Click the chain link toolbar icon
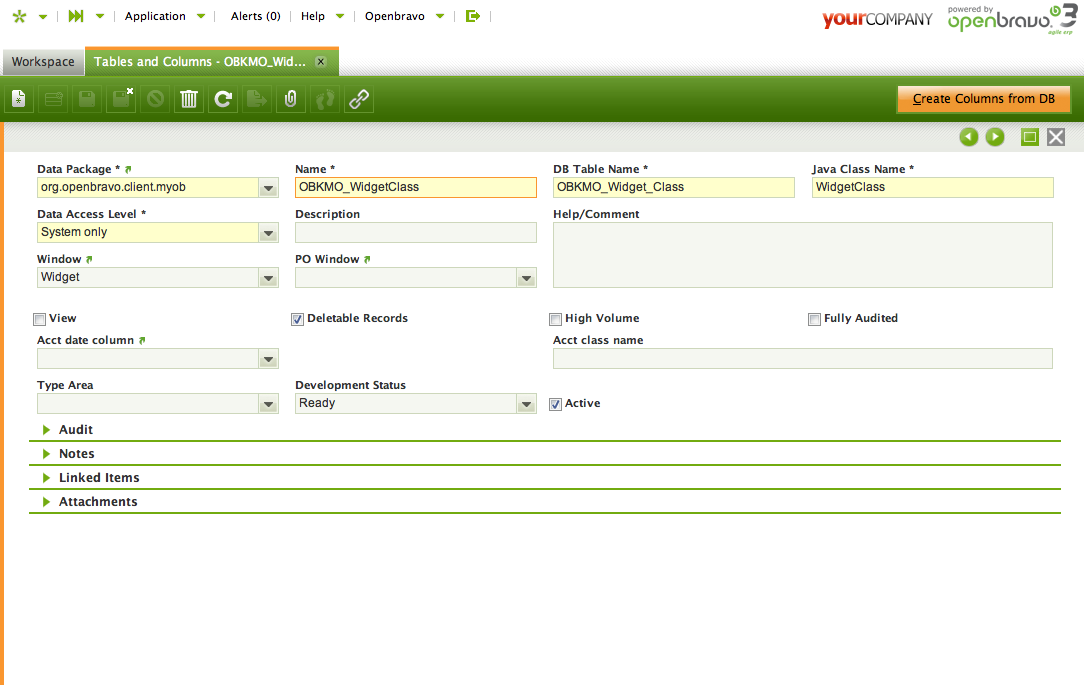The image size is (1084, 685). point(359,99)
